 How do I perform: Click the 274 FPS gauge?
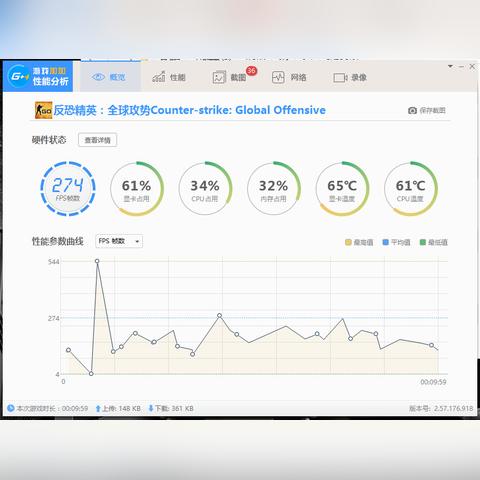[x=68, y=188]
